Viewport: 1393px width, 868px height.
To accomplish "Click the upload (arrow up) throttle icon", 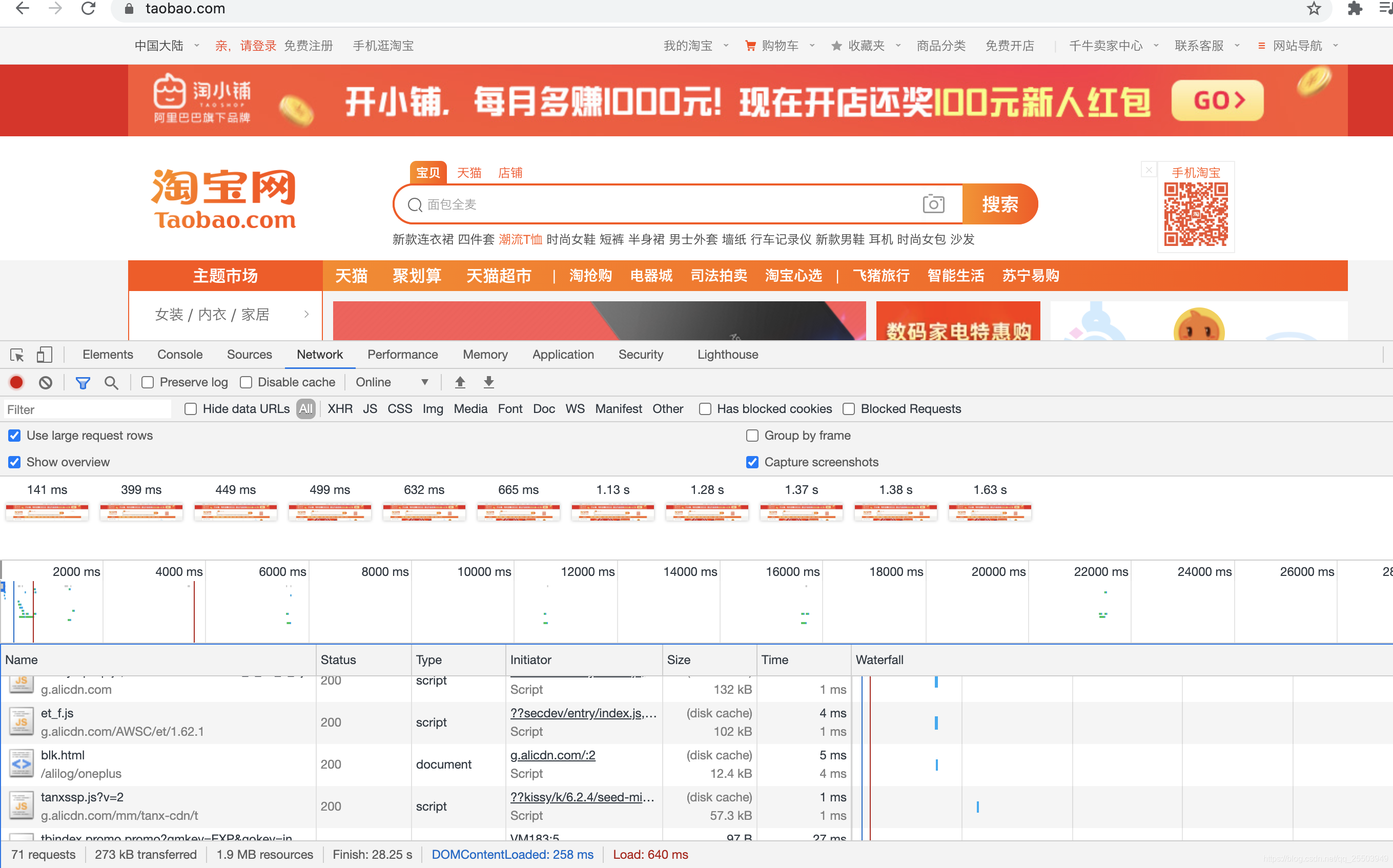I will [459, 383].
